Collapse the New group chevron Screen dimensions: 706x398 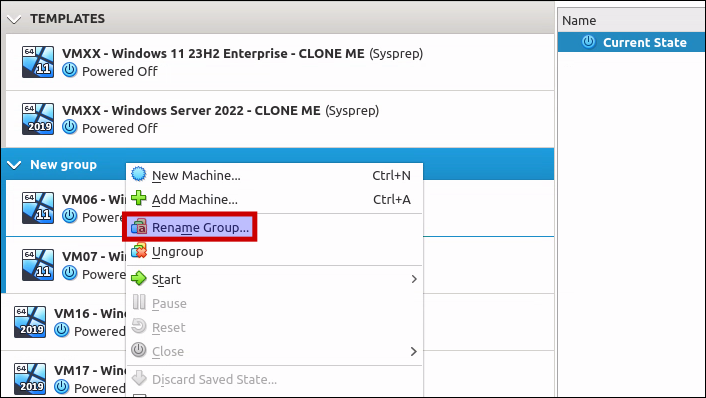(14, 165)
